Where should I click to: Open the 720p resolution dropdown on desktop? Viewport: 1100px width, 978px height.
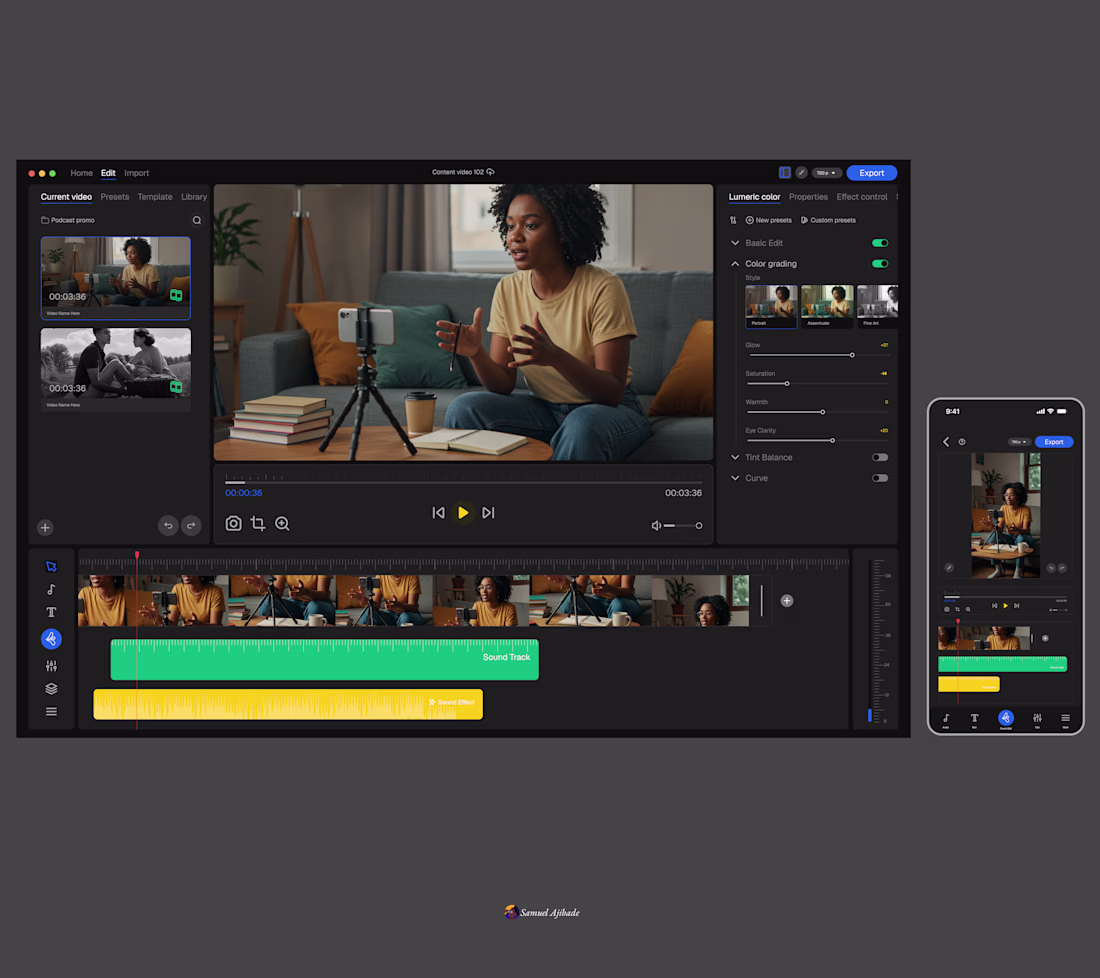[826, 173]
